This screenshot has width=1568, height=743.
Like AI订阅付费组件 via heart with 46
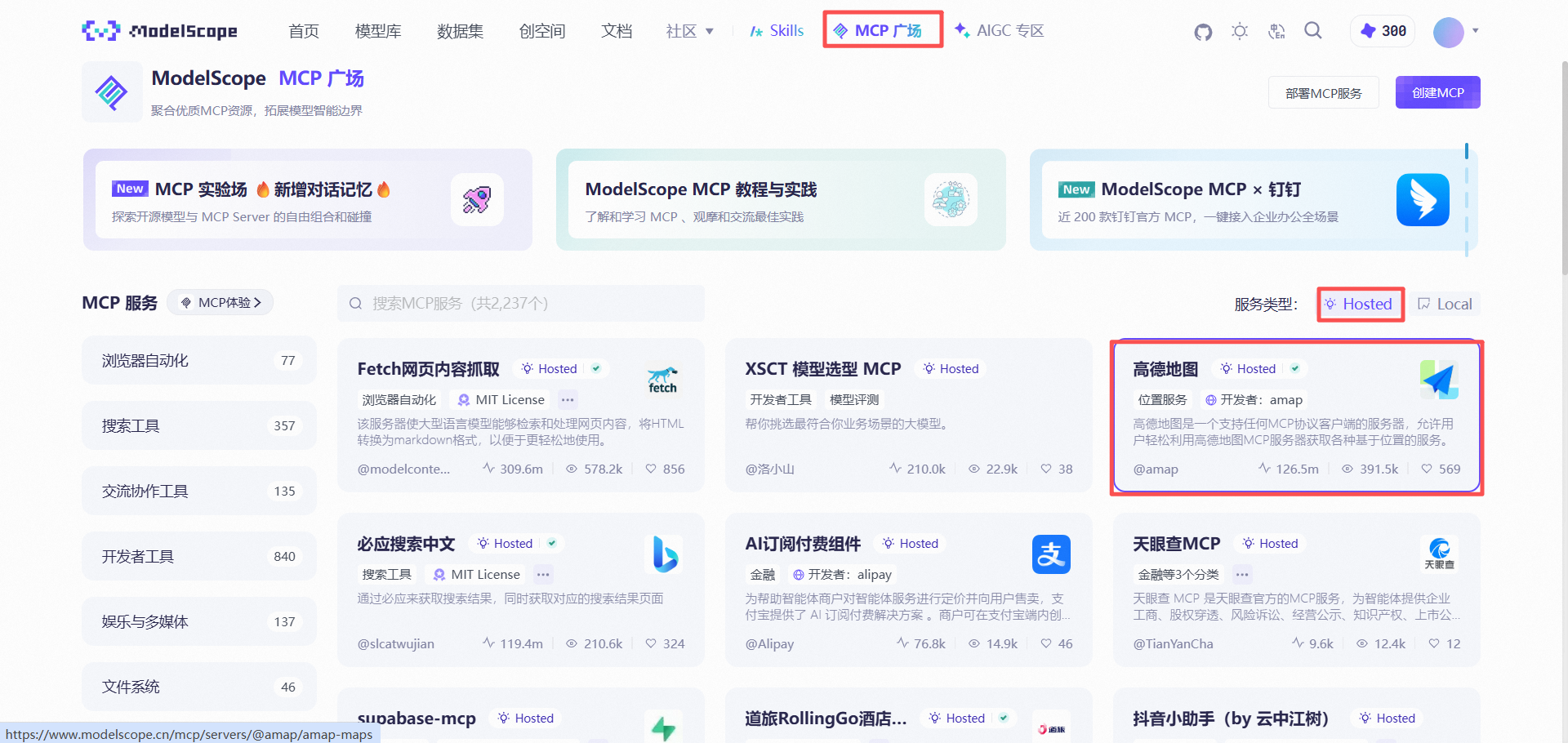tap(1046, 643)
